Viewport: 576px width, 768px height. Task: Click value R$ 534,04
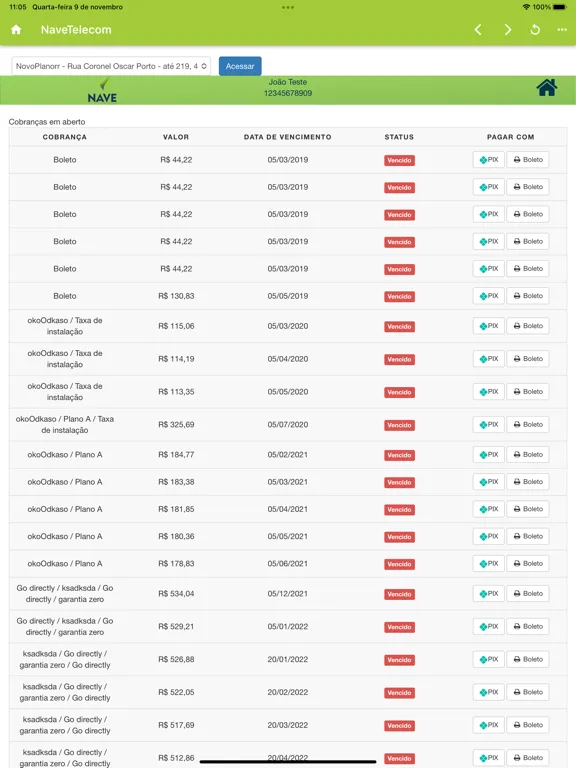[x=176, y=593]
